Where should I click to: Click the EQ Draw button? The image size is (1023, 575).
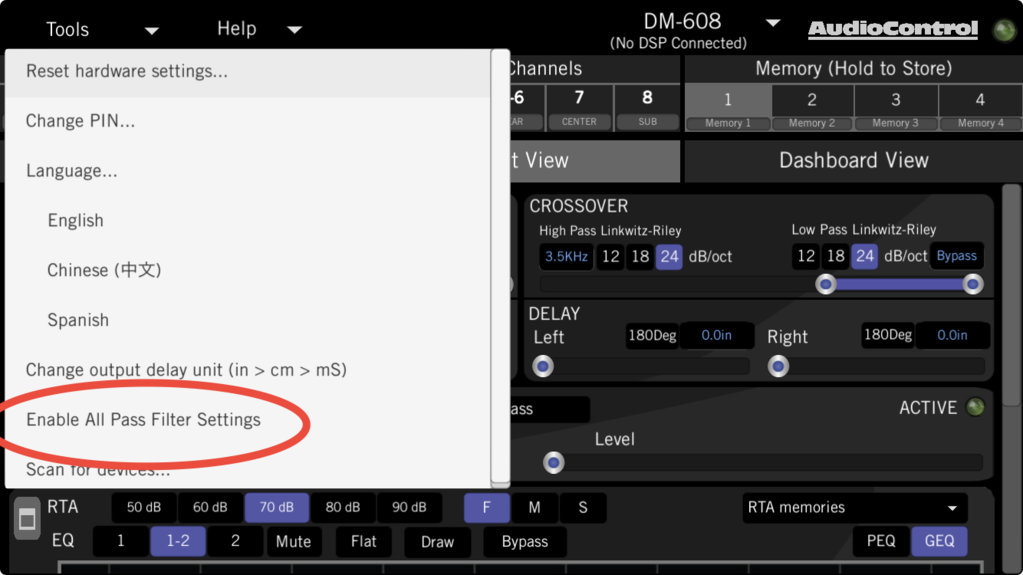coord(437,542)
